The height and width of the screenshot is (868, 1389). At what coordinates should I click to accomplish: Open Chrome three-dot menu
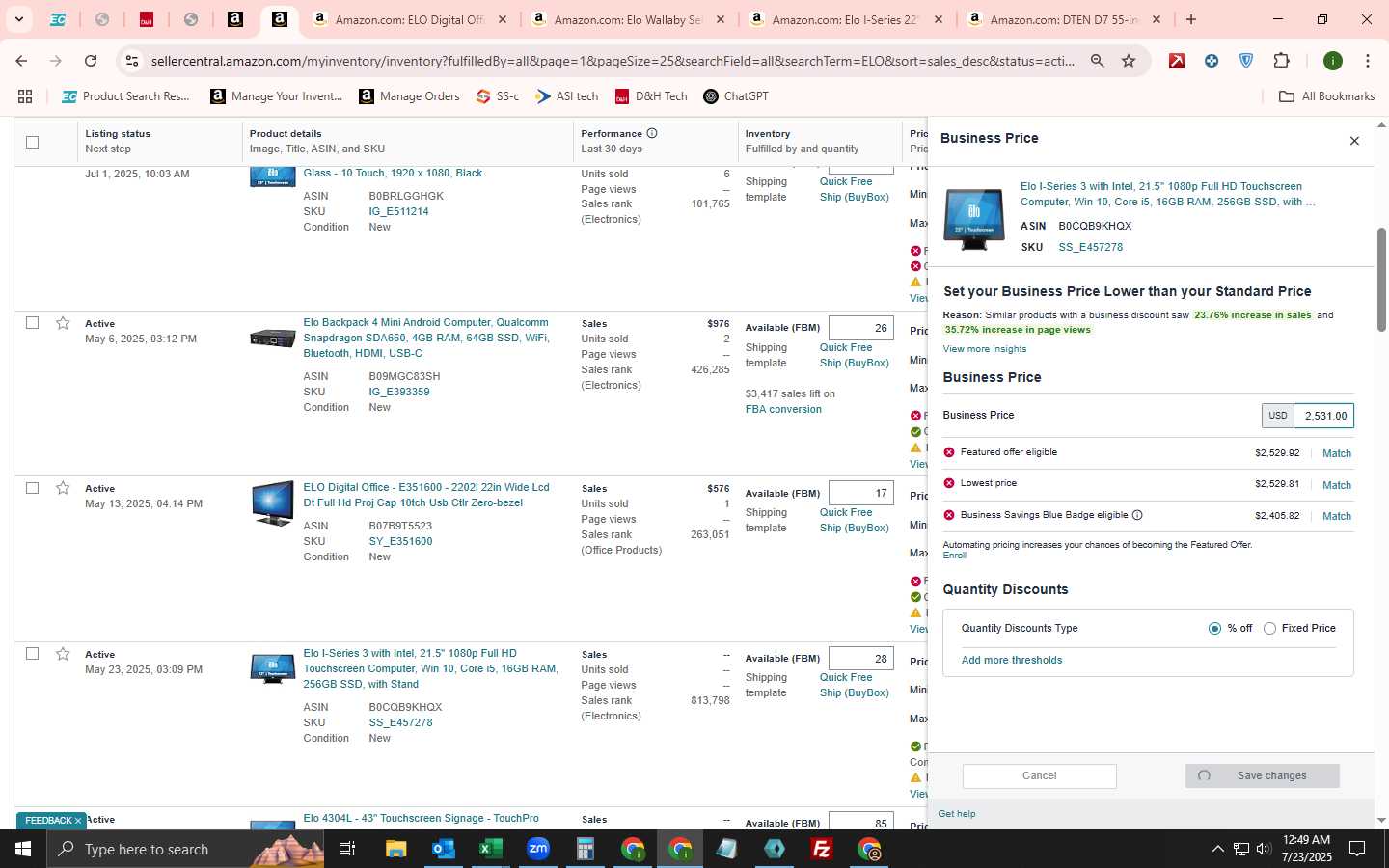[1367, 61]
